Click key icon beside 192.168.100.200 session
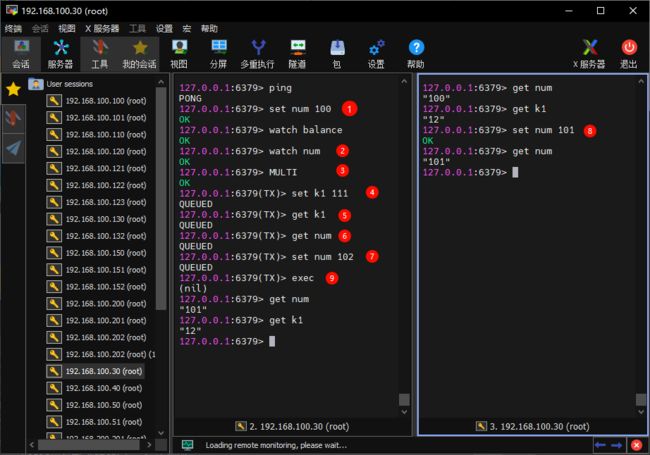The image size is (650, 455). (x=54, y=304)
